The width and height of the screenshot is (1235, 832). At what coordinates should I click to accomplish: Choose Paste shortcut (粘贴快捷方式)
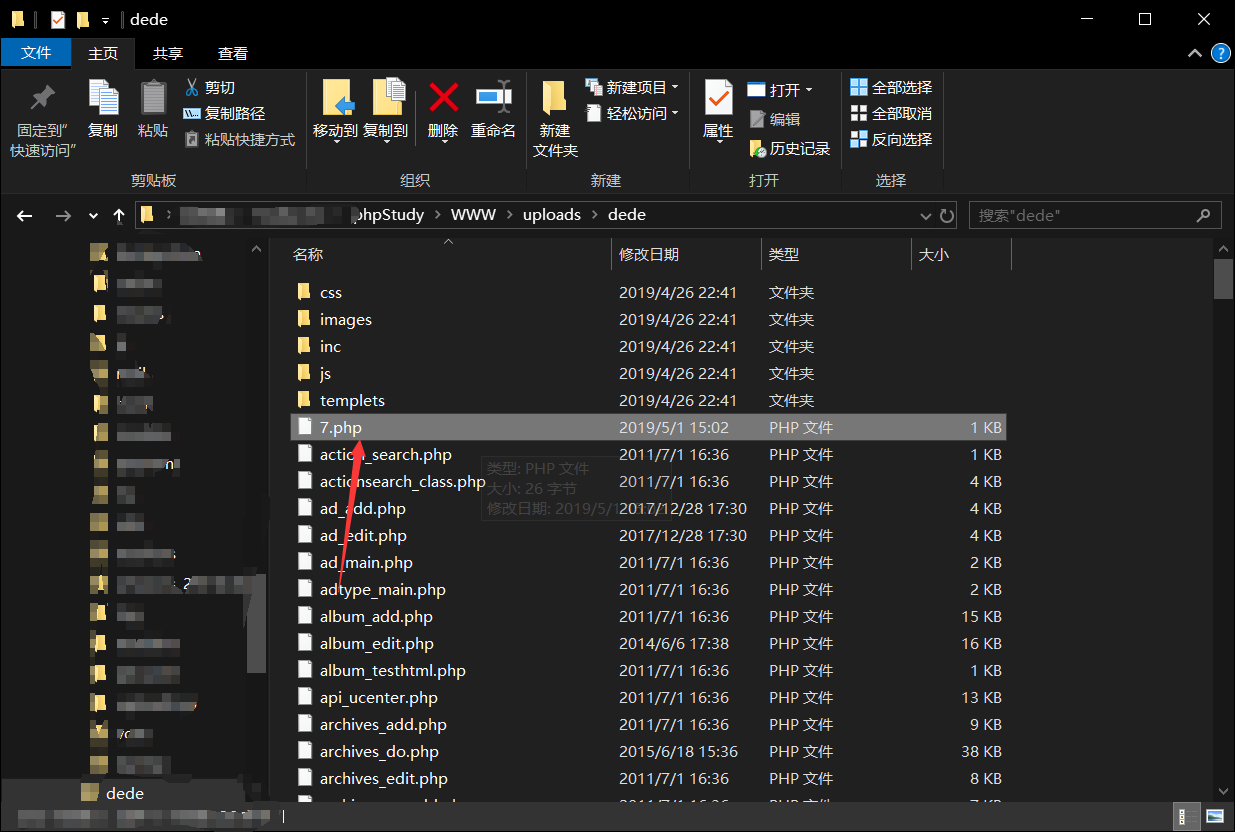point(239,140)
